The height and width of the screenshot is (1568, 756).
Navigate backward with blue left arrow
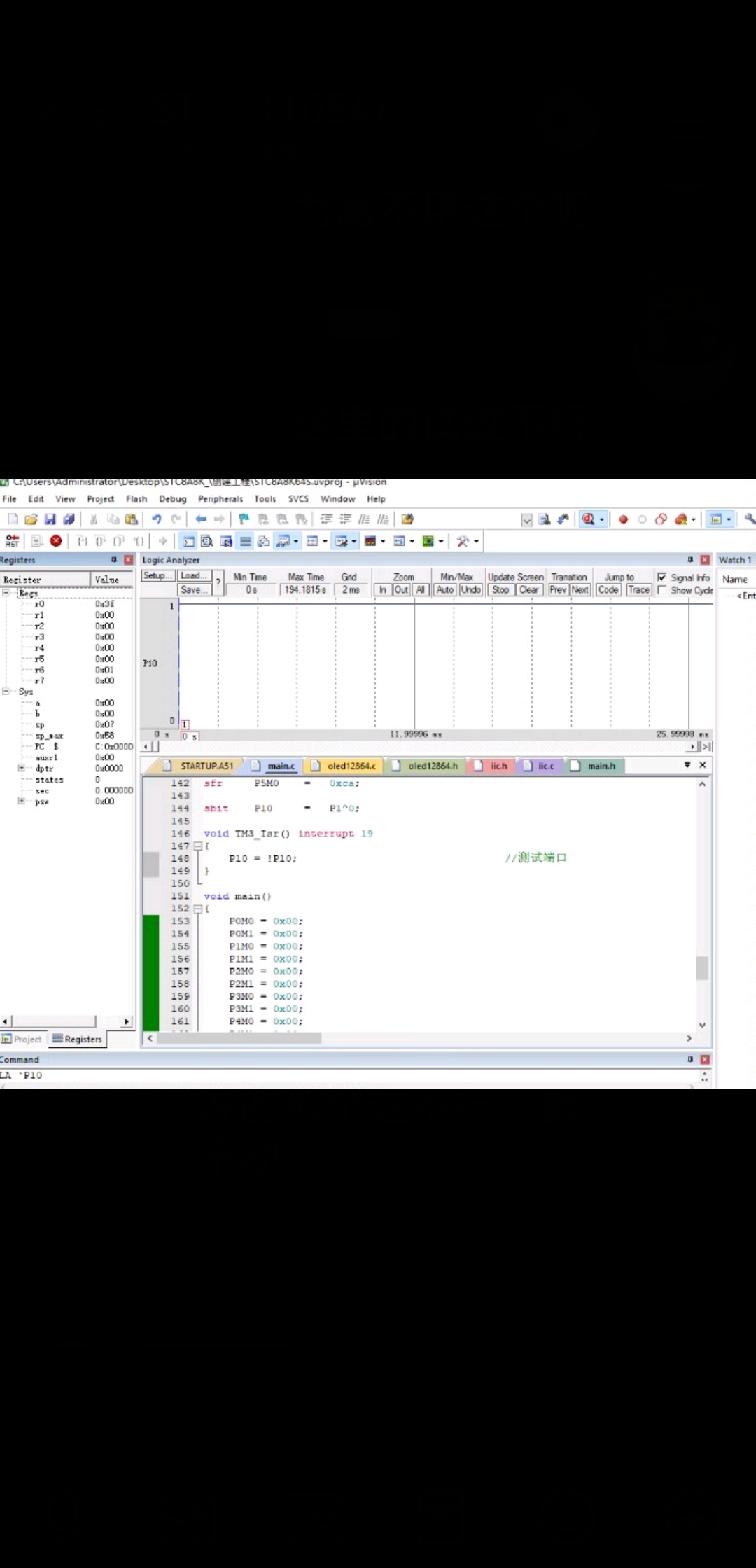pos(201,519)
